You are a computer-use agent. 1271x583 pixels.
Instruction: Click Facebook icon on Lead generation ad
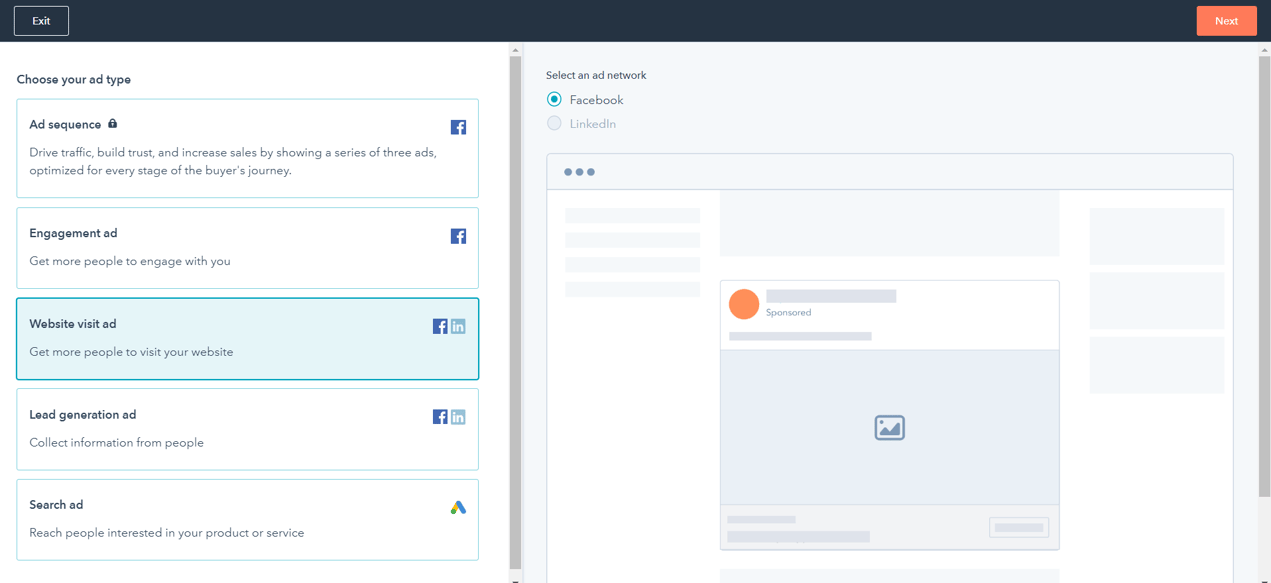coord(440,417)
